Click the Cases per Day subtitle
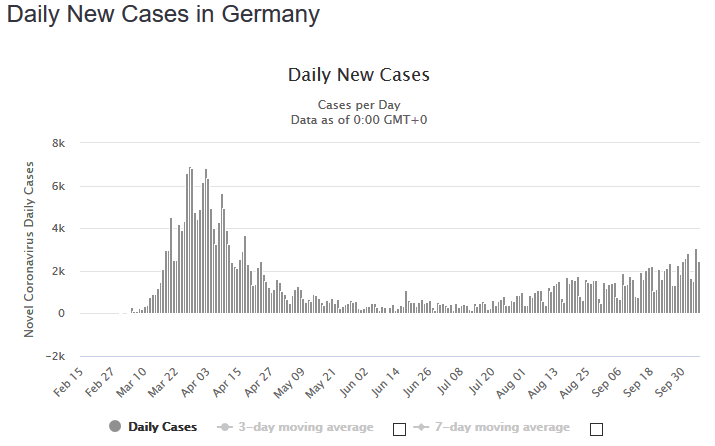 tap(358, 104)
